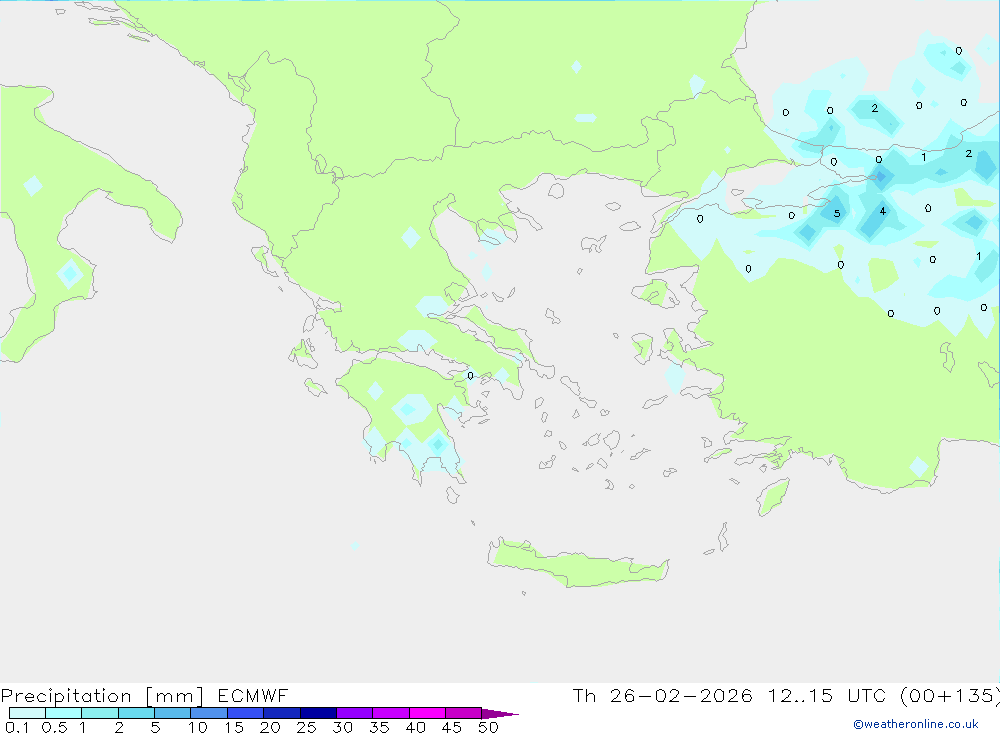
Task: Select the purple swatch between 30 and 35
Action: [x=355, y=713]
